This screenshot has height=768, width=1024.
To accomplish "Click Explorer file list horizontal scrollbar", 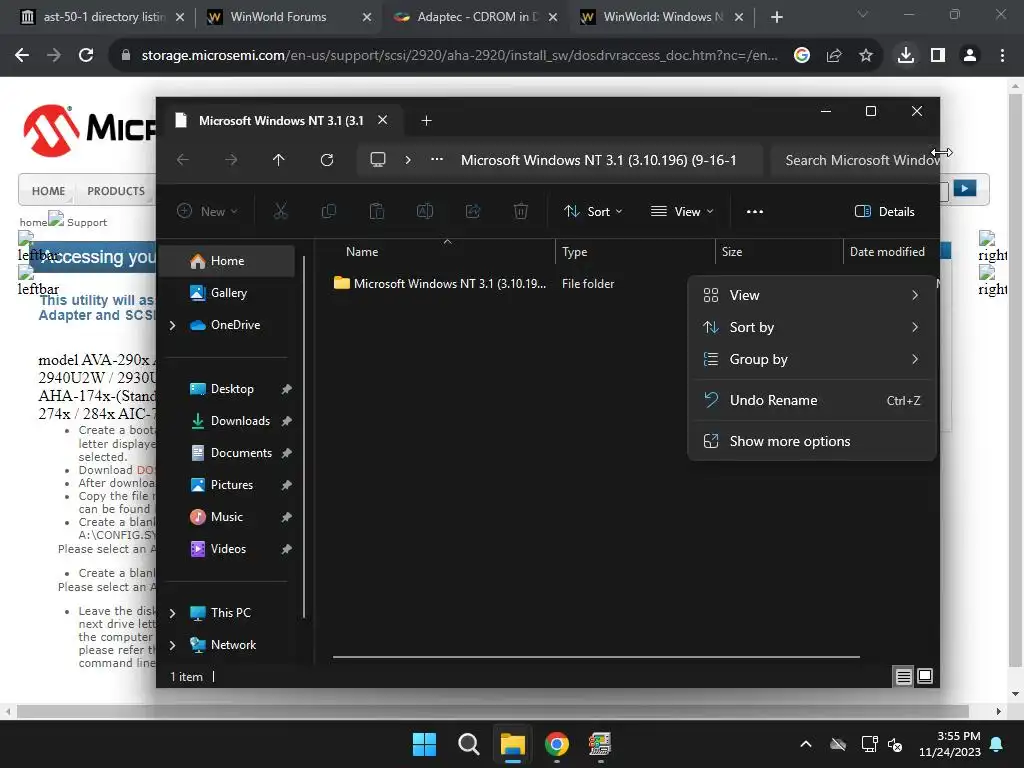I will click(596, 657).
